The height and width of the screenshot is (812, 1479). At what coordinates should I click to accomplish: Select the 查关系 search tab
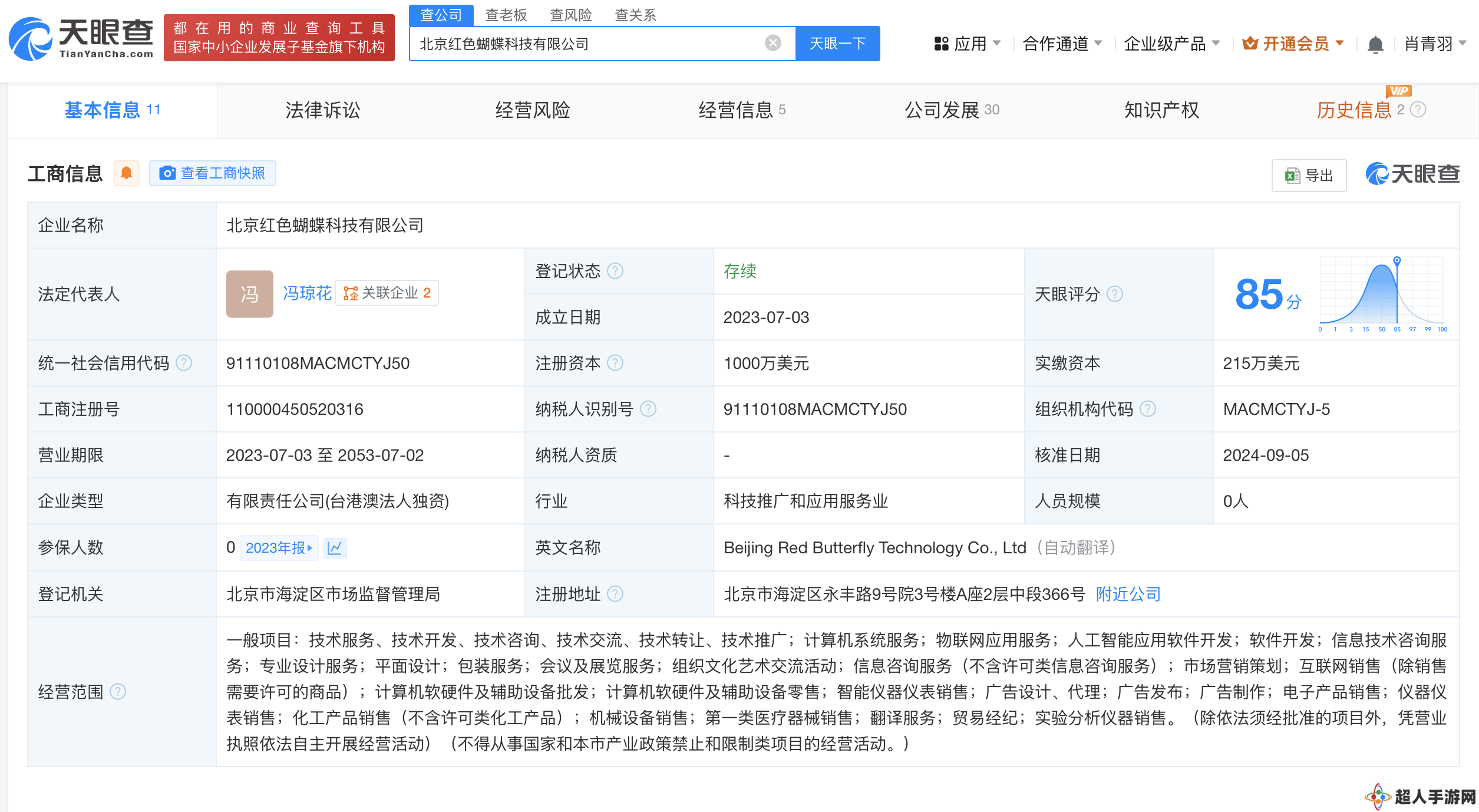(635, 15)
